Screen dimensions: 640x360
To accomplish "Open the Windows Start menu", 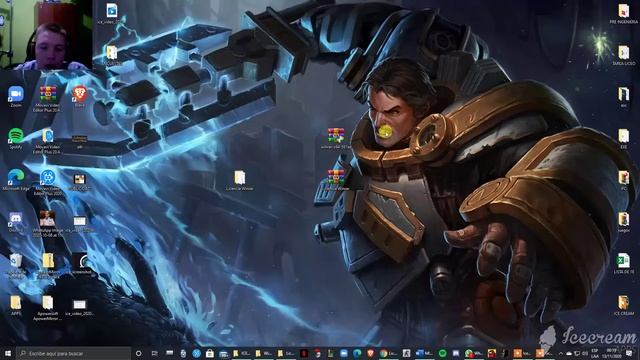I will (7, 353).
